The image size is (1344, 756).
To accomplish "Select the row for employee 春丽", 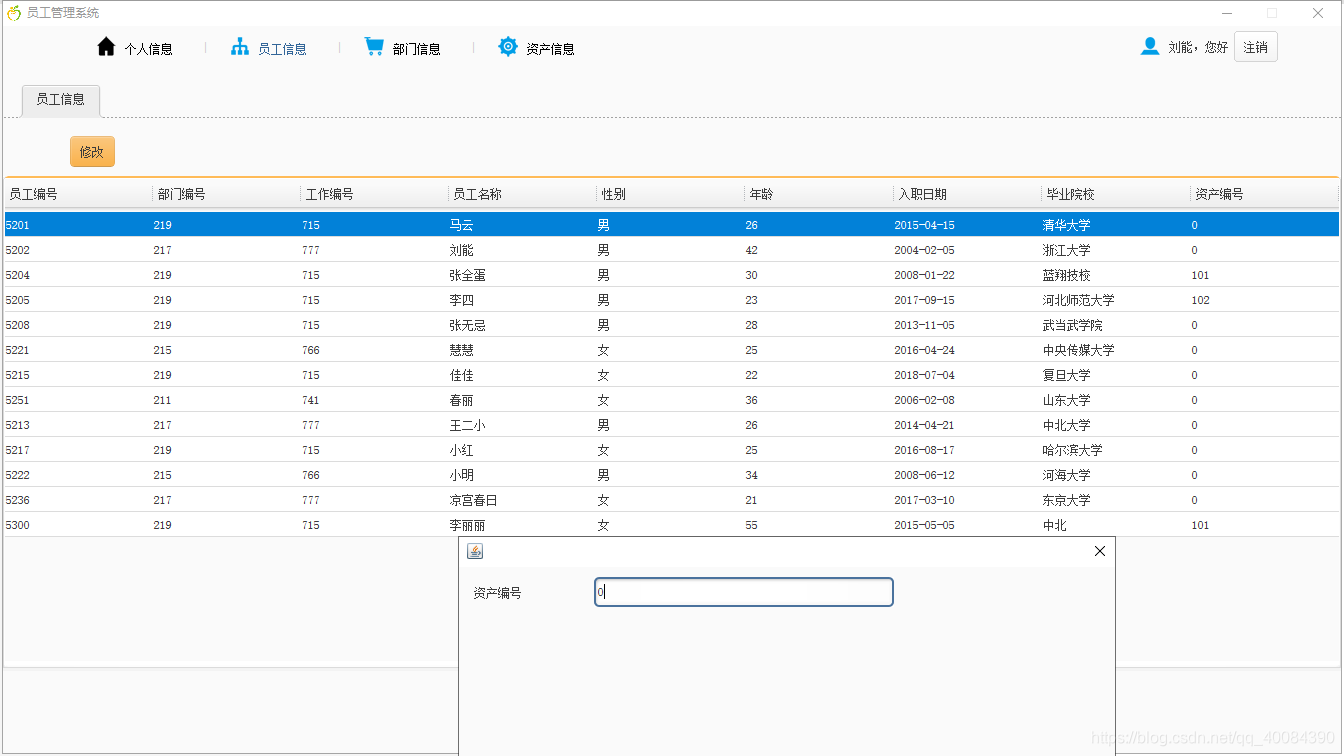I will pos(671,400).
